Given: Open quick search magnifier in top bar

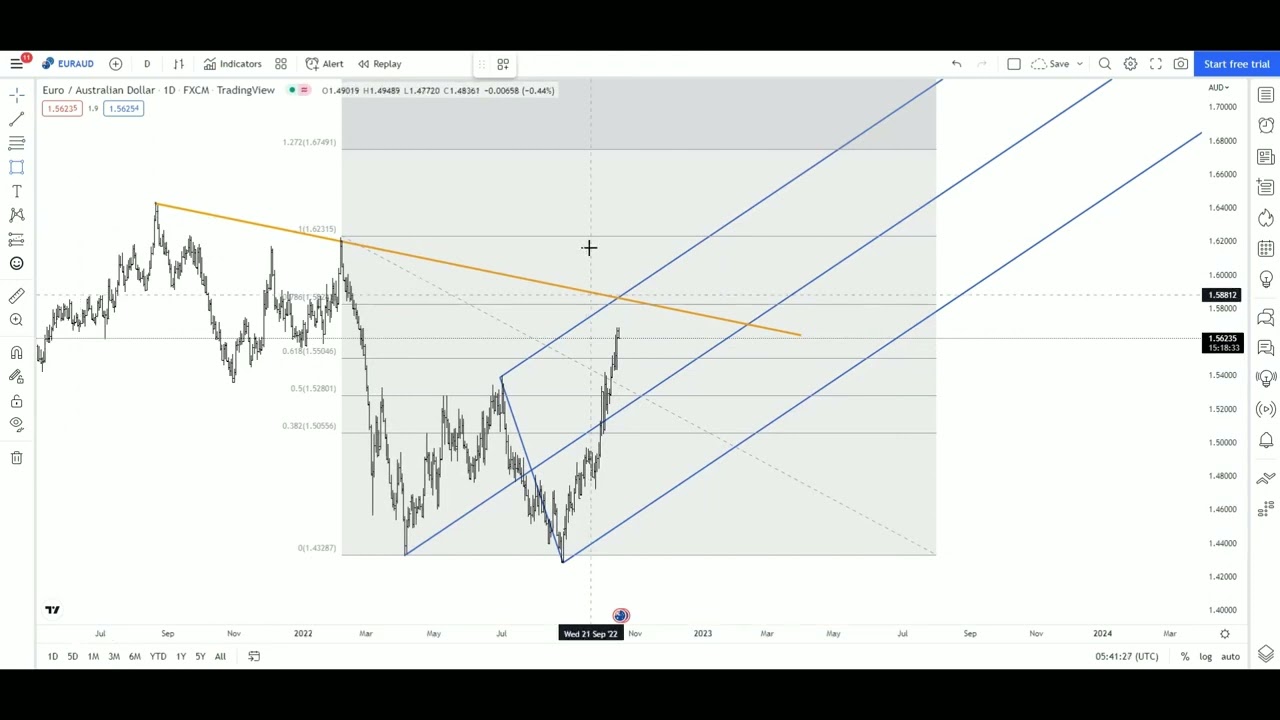Looking at the screenshot, I should (x=1105, y=64).
